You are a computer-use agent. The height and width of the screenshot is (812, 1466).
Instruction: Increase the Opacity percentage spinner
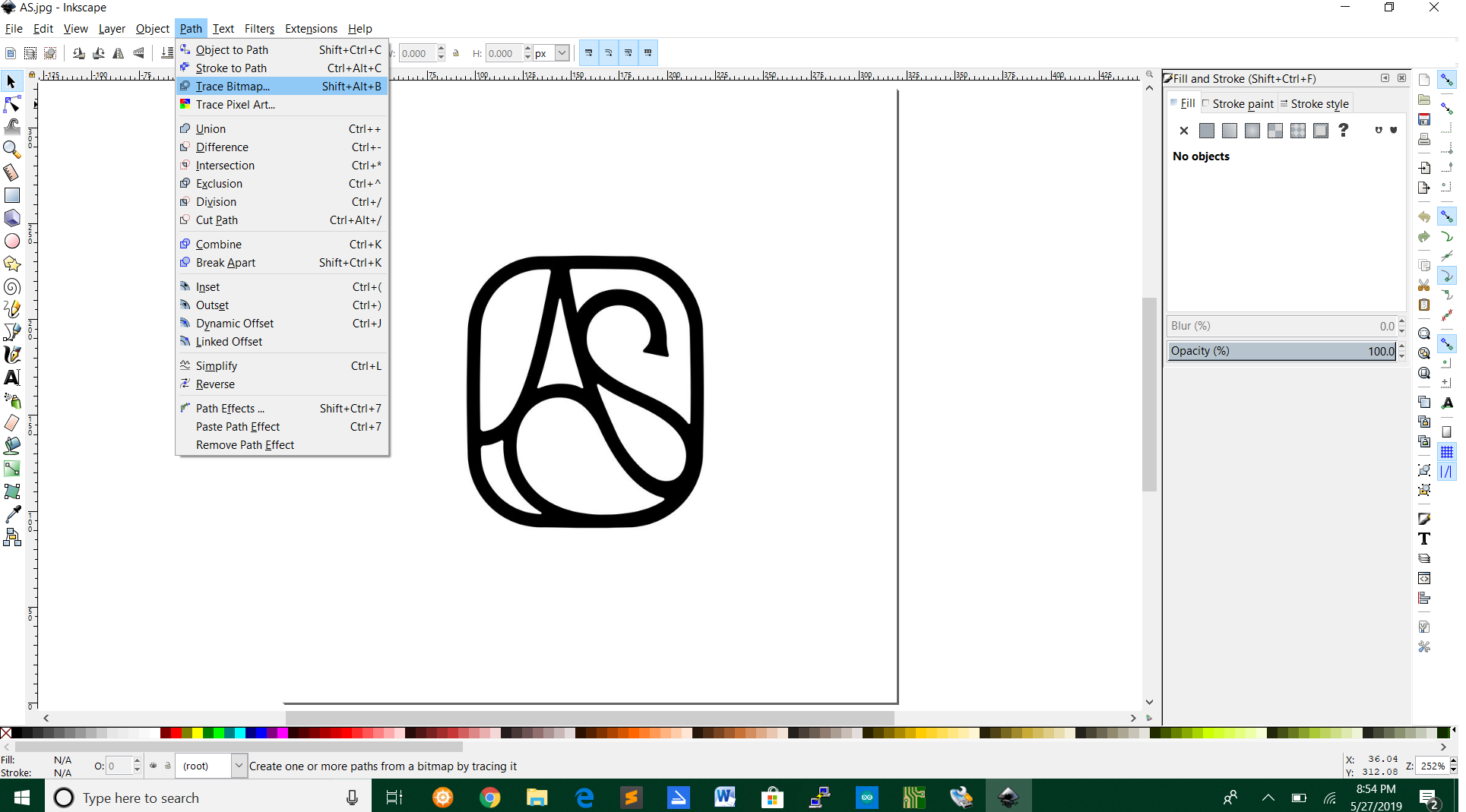click(x=1401, y=347)
